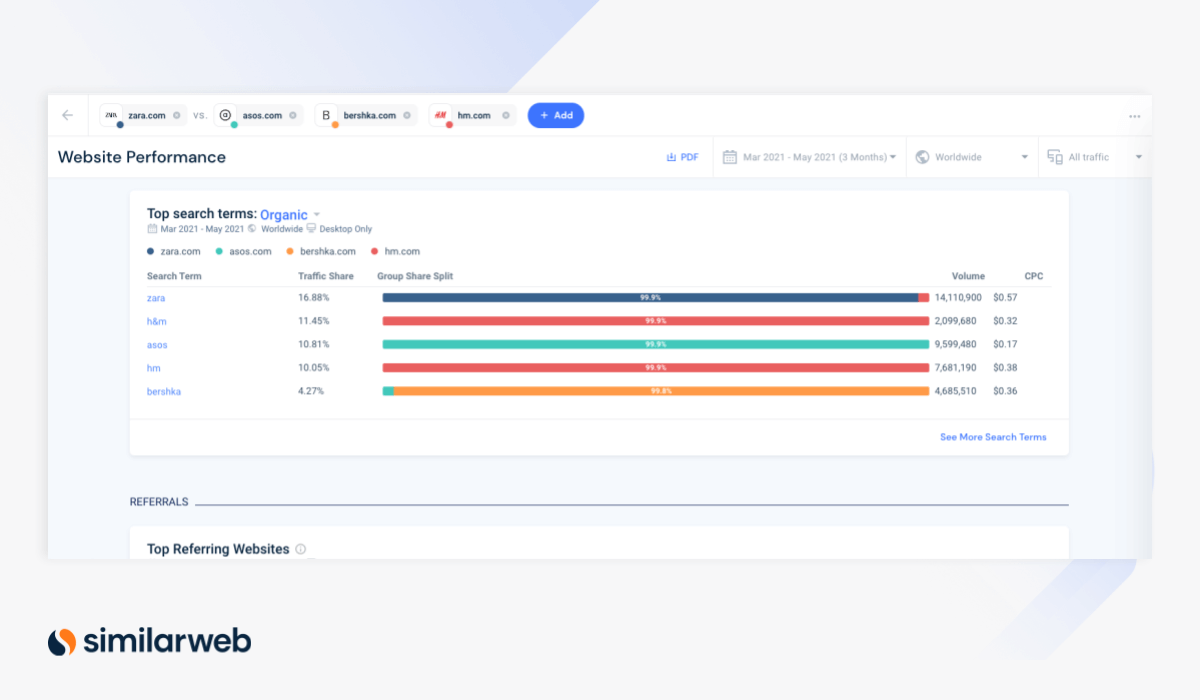Screen dimensions: 1200x700
Task: Open the Worldwide country dropdown
Action: click(972, 157)
